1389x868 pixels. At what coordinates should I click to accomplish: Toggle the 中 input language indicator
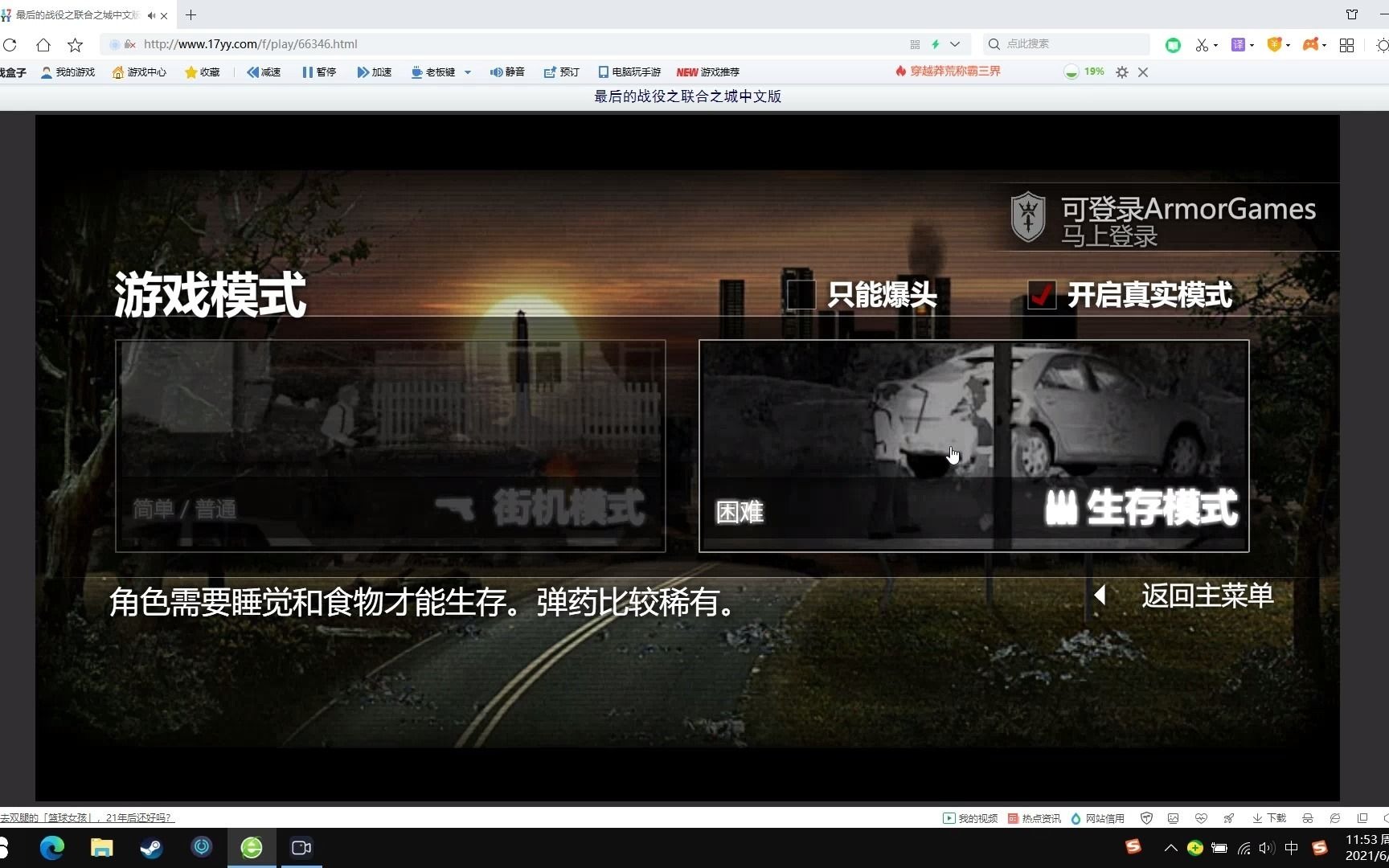point(1292,848)
